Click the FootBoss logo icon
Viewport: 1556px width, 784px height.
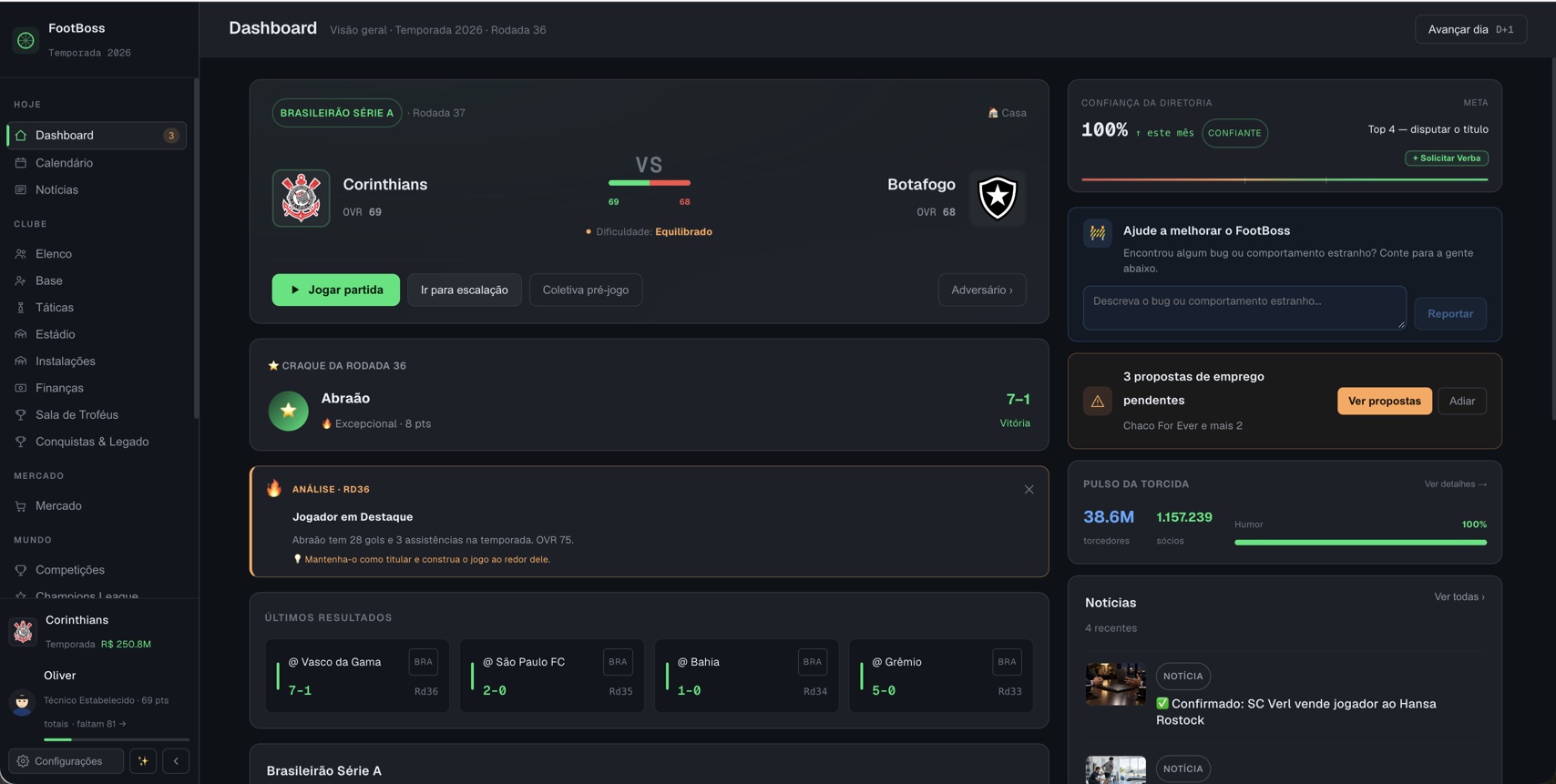coord(26,40)
